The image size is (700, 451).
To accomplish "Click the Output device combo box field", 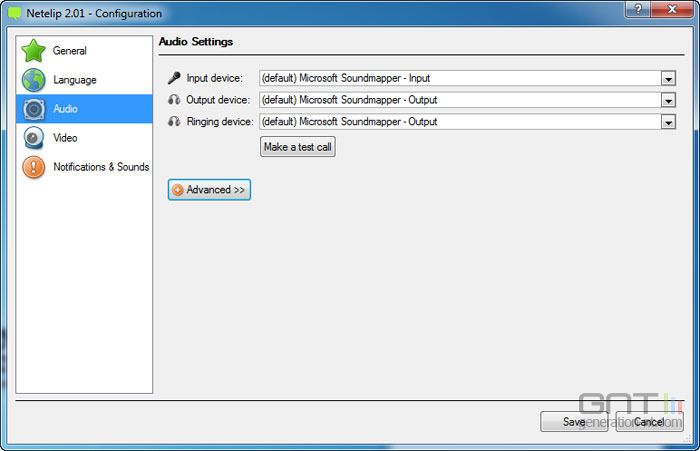I will tap(467, 100).
